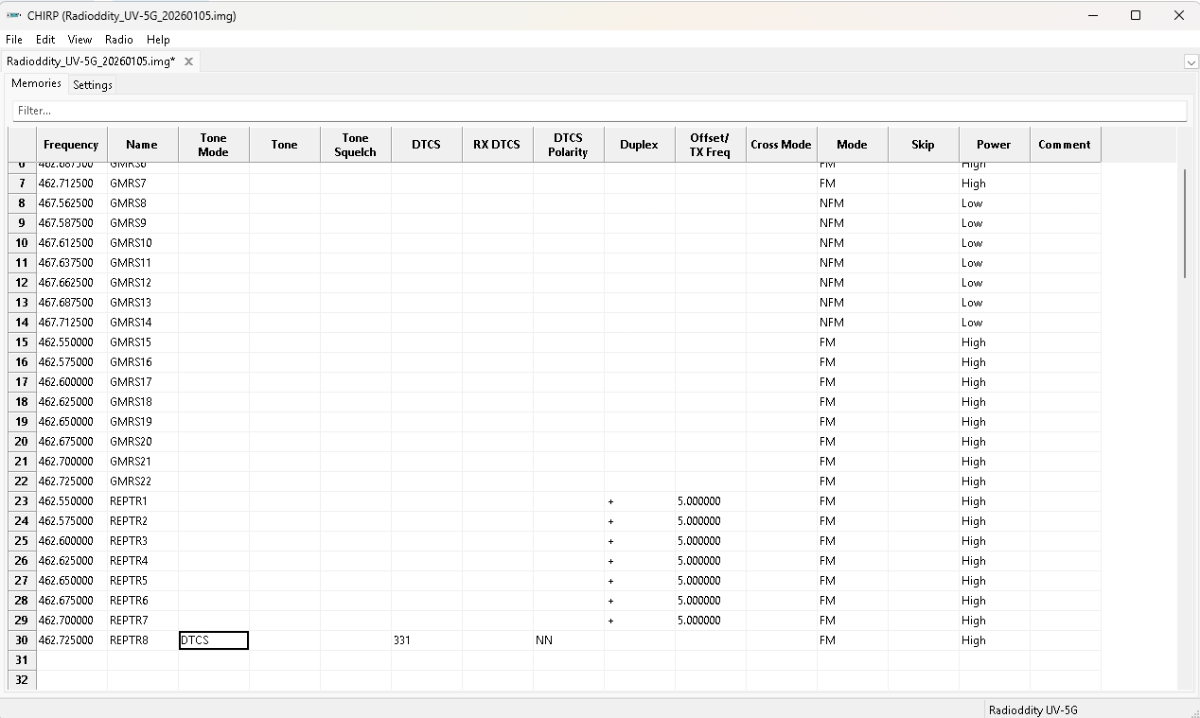The image size is (1200, 718).
Task: Close the Radioddity_UV-5G file tab
Action: pyautogui.click(x=188, y=62)
